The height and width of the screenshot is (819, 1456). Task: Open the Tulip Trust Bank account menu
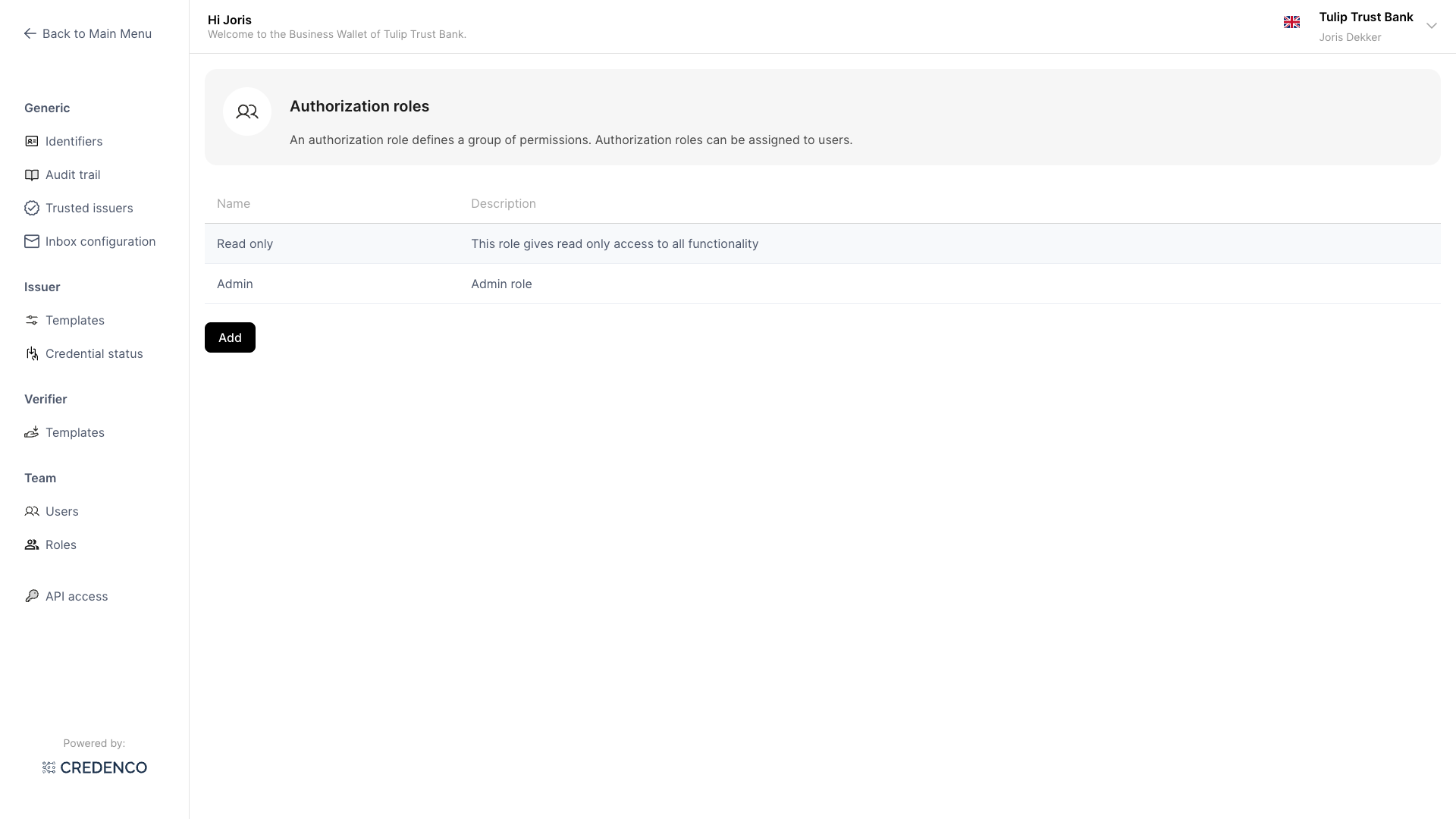tap(1365, 17)
